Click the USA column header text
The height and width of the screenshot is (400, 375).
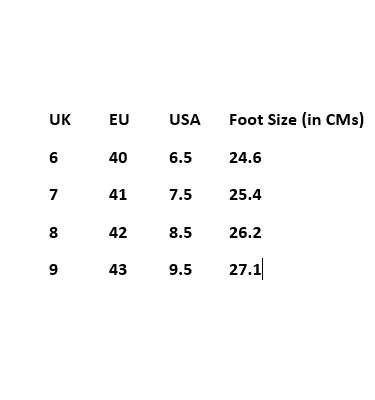[185, 120]
